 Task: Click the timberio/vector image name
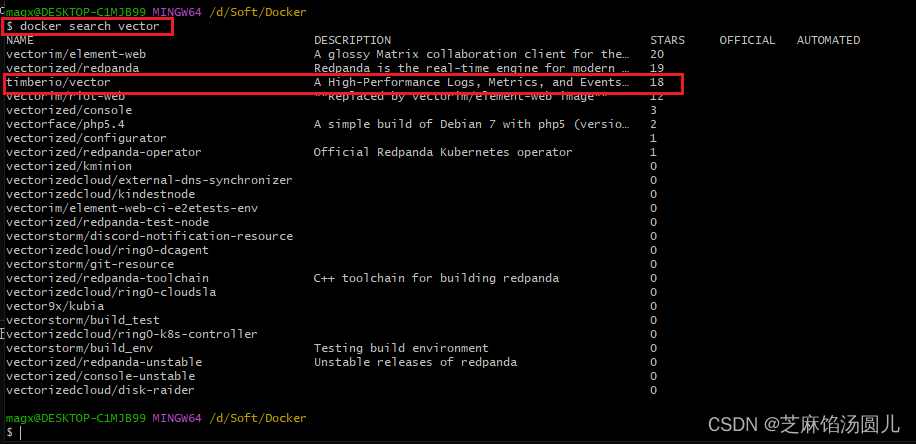coord(58,82)
